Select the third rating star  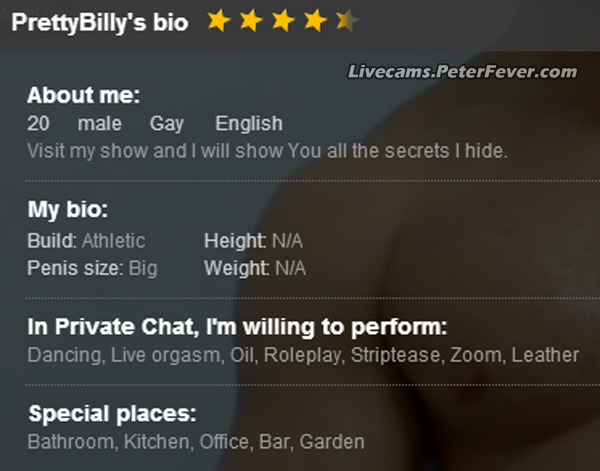click(283, 21)
